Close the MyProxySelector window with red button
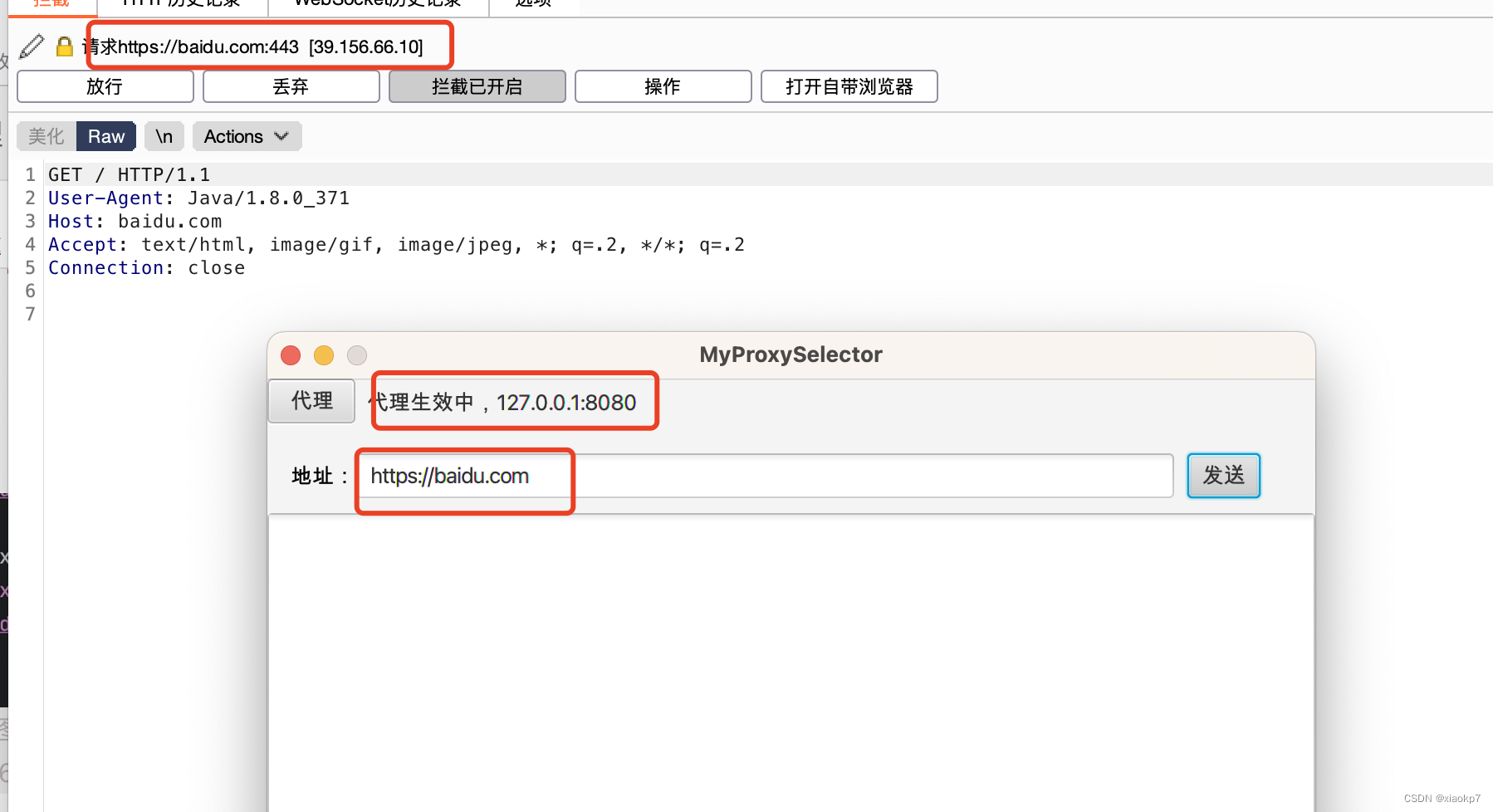Viewport: 1493px width, 812px height. pos(291,355)
